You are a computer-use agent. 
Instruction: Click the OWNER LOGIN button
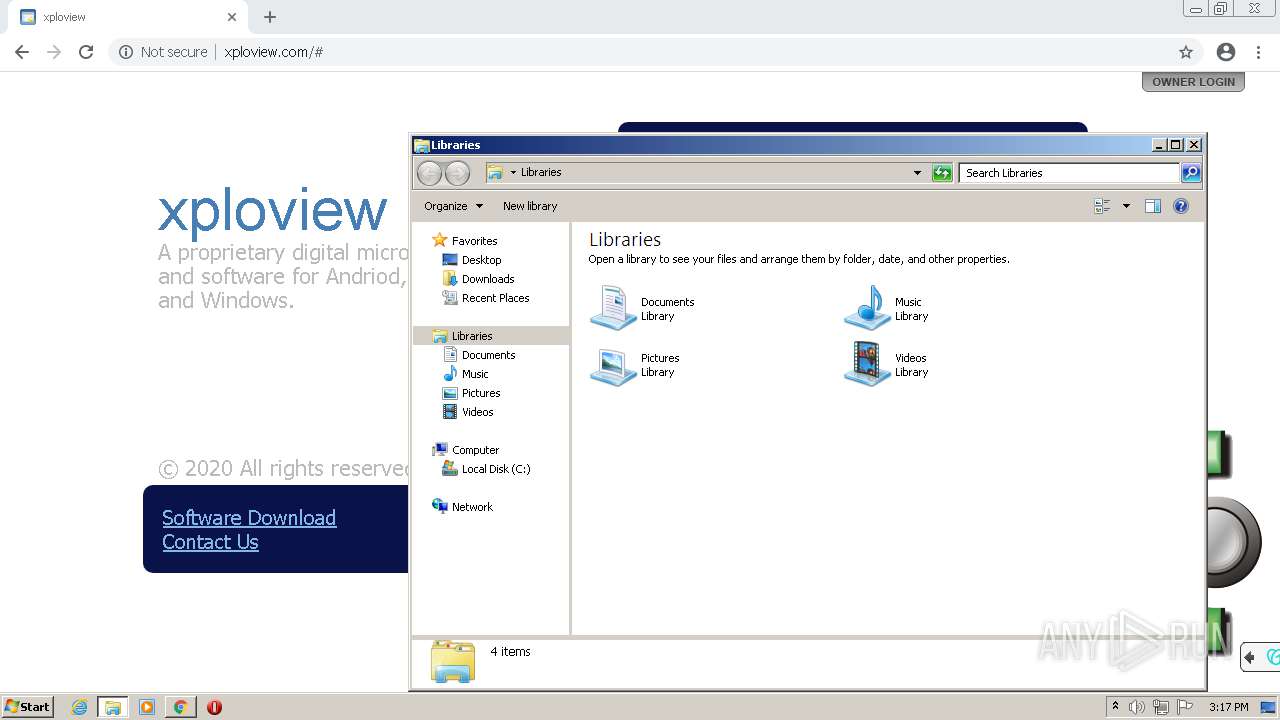click(x=1193, y=82)
